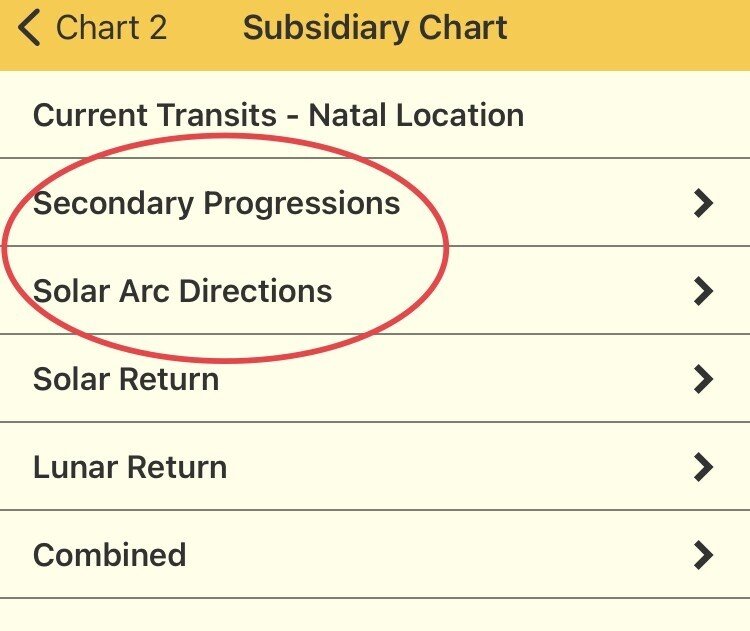Choose the Solar Arc Directions label
750x631 pixels.
coord(182,291)
